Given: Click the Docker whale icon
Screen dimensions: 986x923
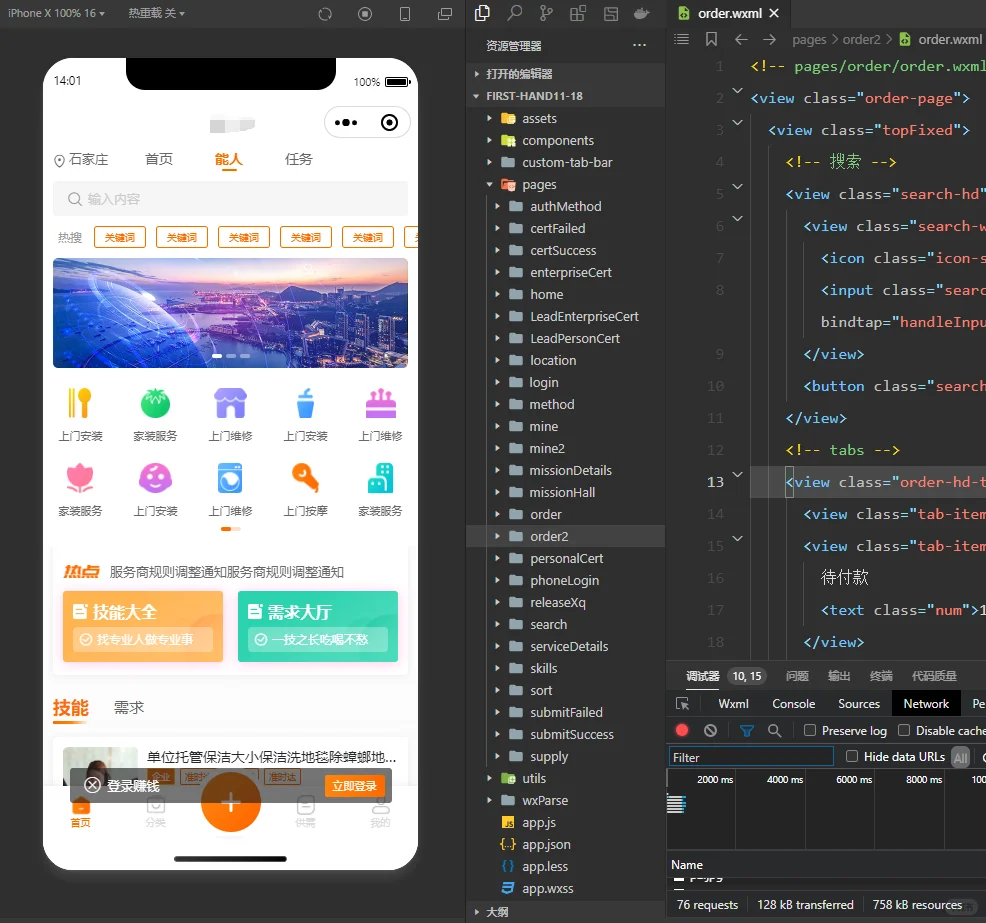Looking at the screenshot, I should [641, 13].
